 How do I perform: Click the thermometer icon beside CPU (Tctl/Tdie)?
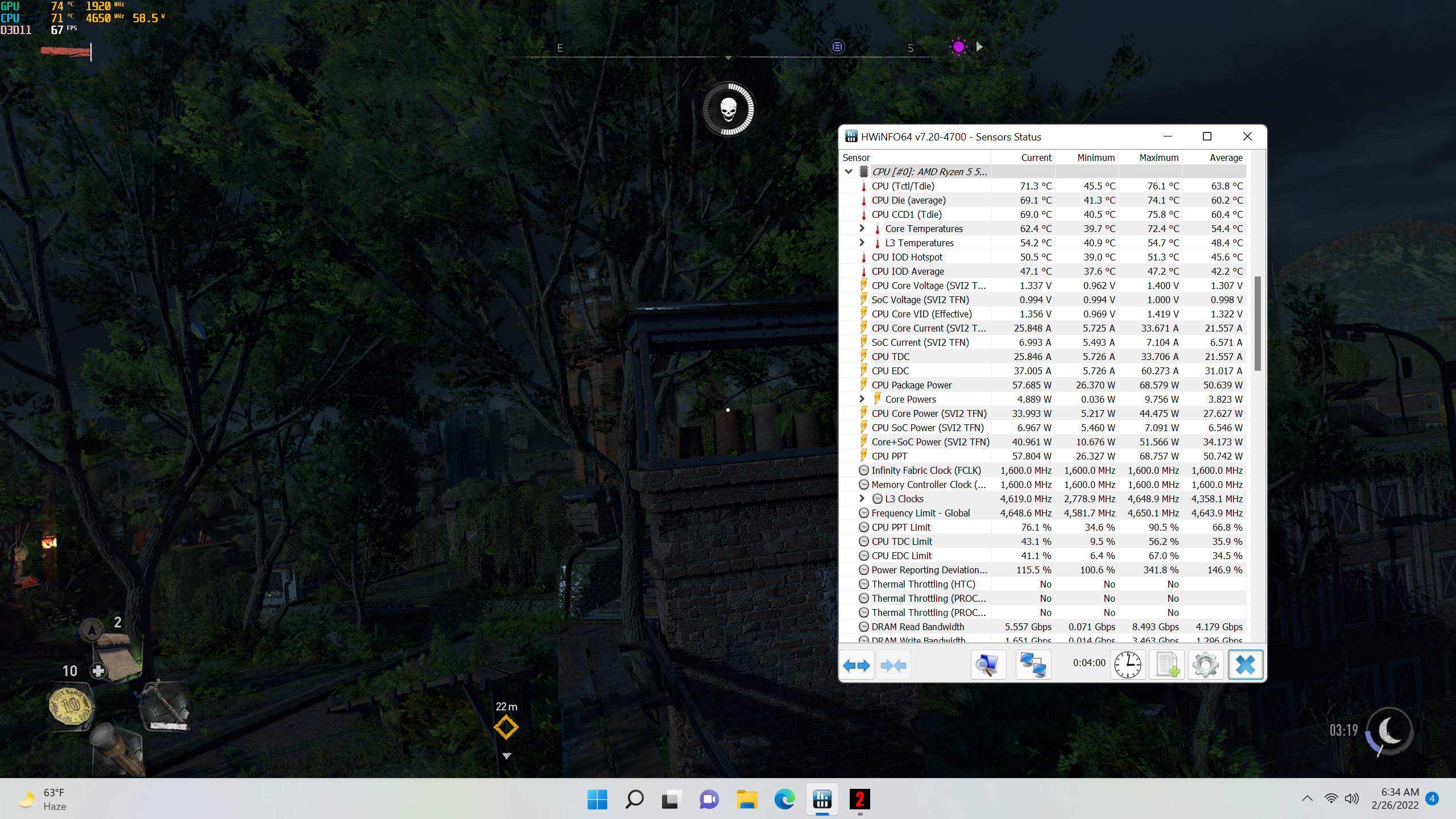coord(864,186)
